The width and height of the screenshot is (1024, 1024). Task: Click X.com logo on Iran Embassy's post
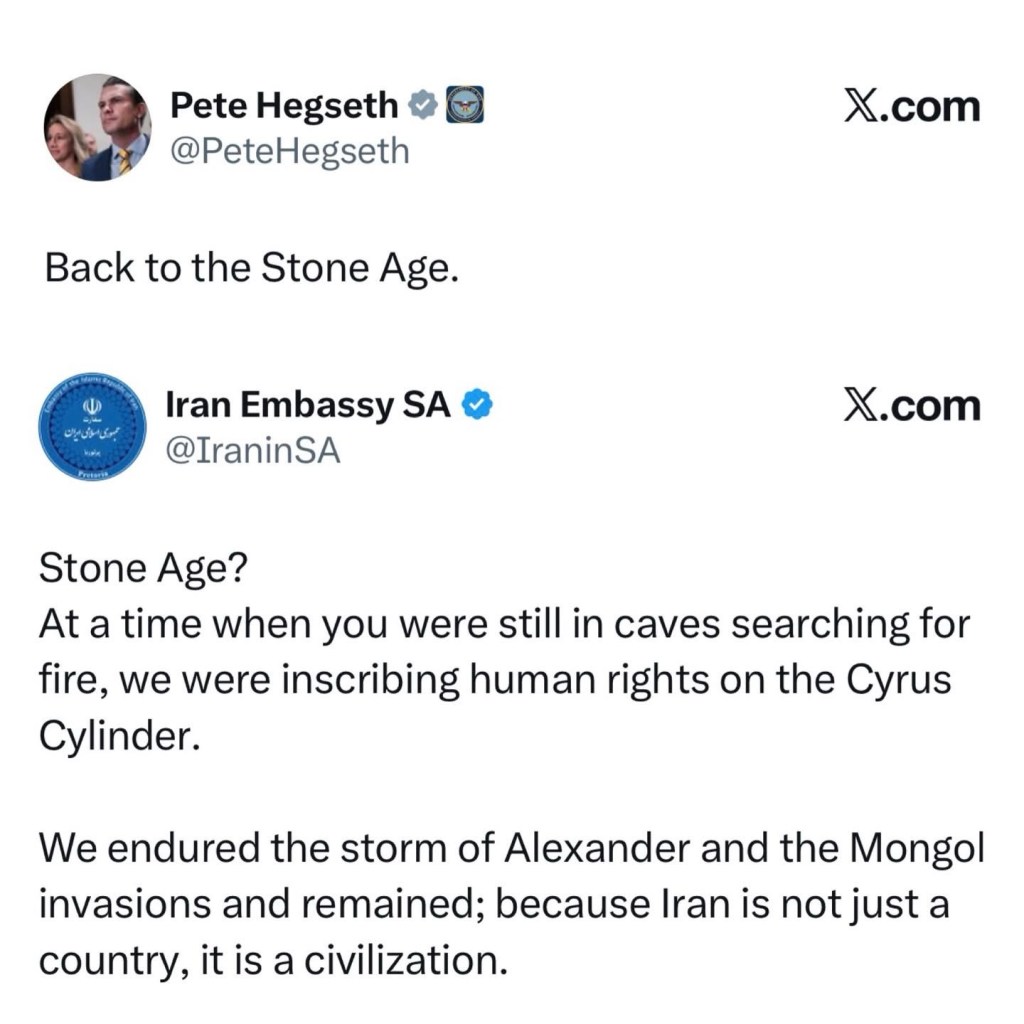[911, 406]
